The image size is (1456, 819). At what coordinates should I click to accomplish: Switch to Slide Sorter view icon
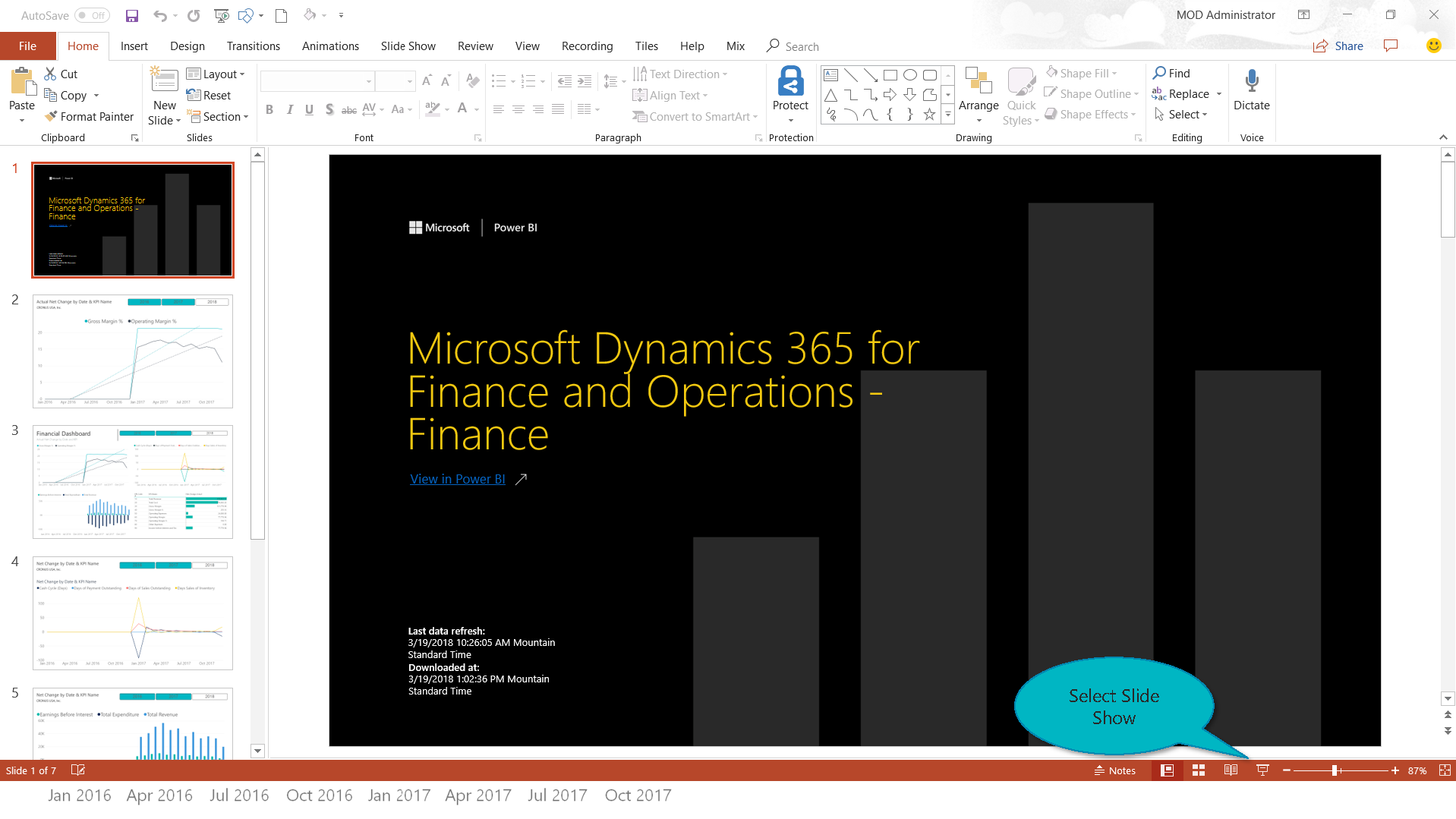click(1199, 770)
